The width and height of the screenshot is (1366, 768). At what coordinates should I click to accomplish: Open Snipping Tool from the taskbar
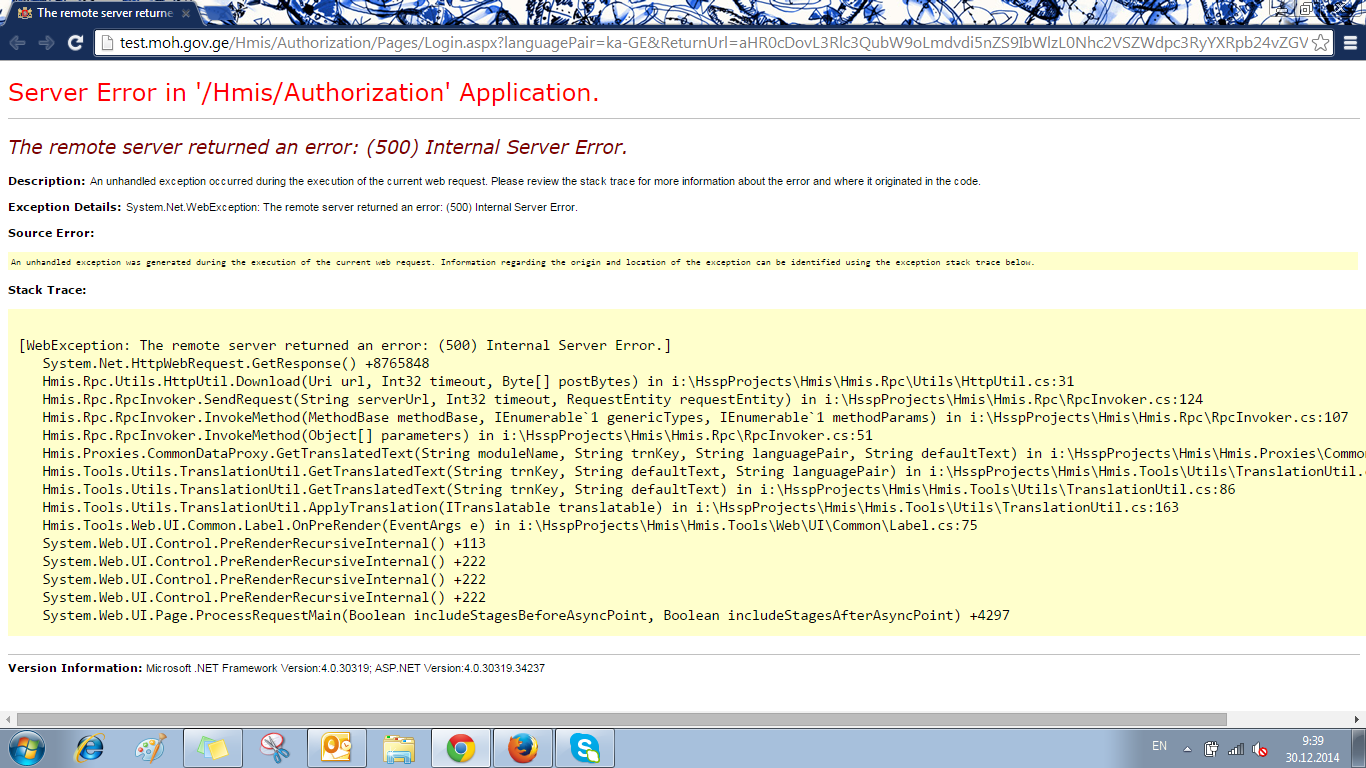point(274,748)
